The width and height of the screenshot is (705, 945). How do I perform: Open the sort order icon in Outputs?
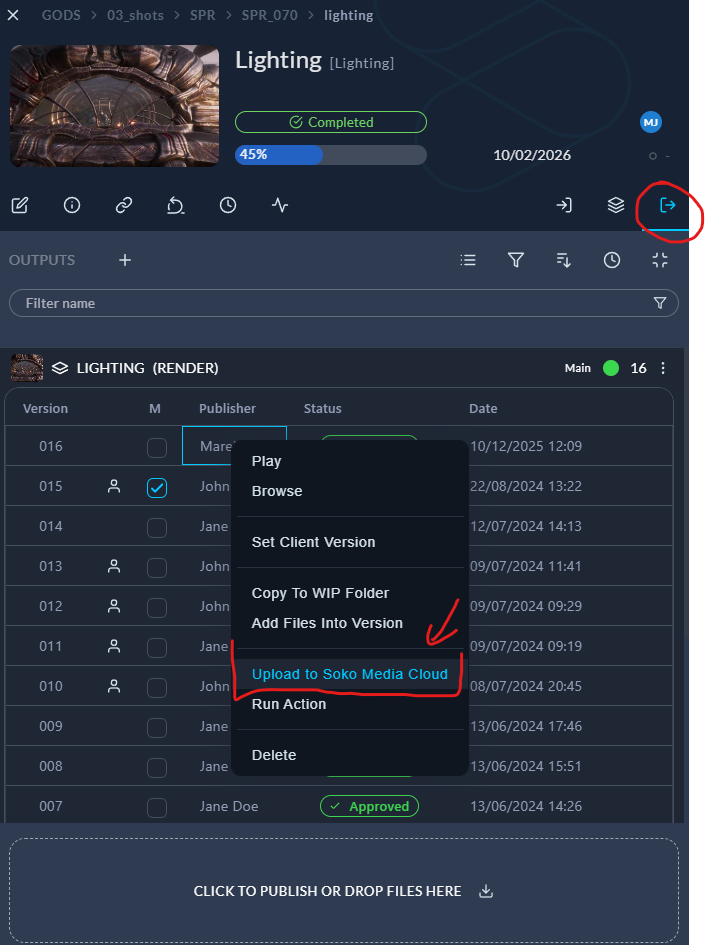[563, 260]
